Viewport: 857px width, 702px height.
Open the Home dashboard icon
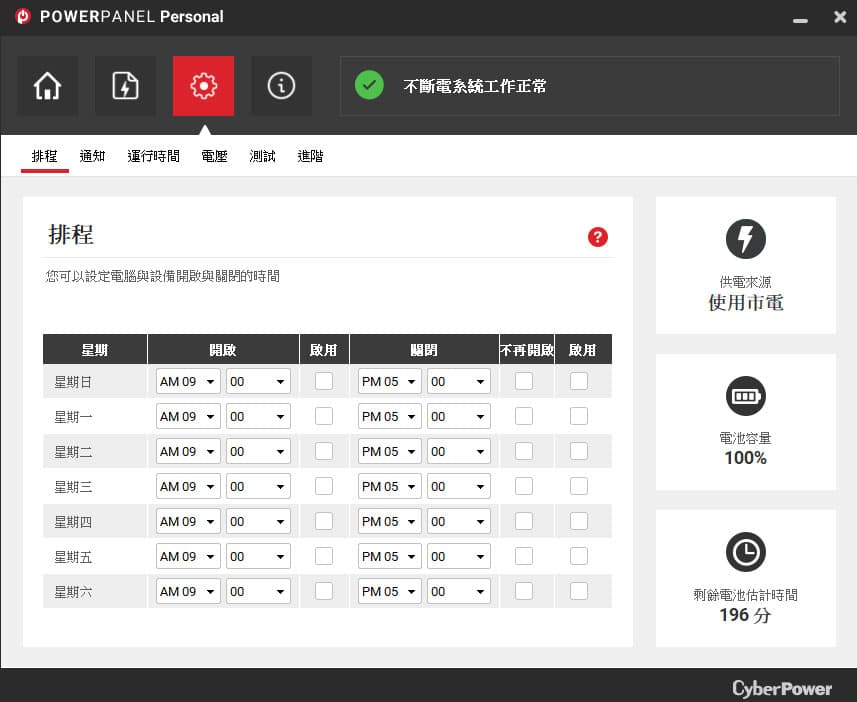tap(48, 86)
